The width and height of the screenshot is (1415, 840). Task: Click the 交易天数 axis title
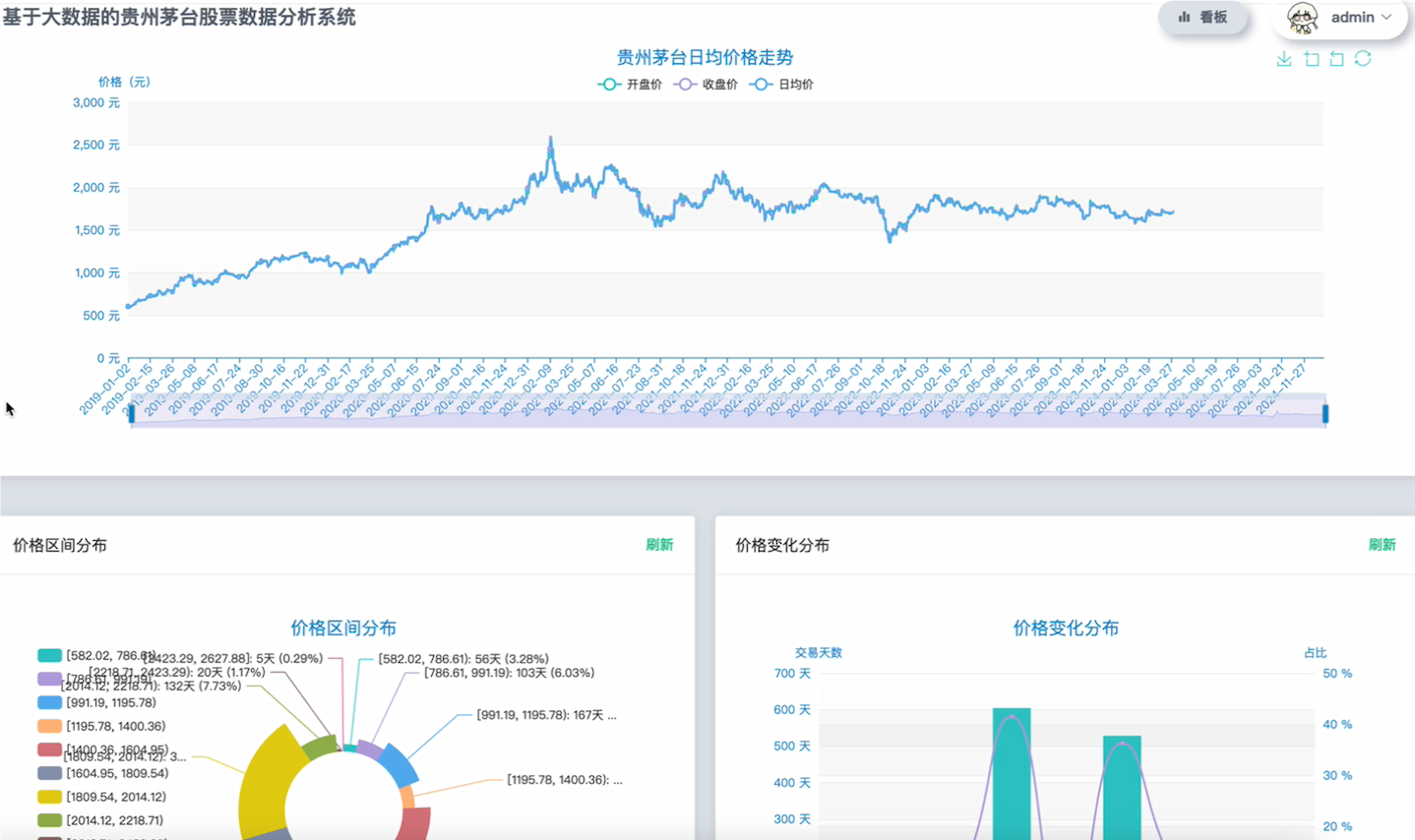click(x=819, y=653)
